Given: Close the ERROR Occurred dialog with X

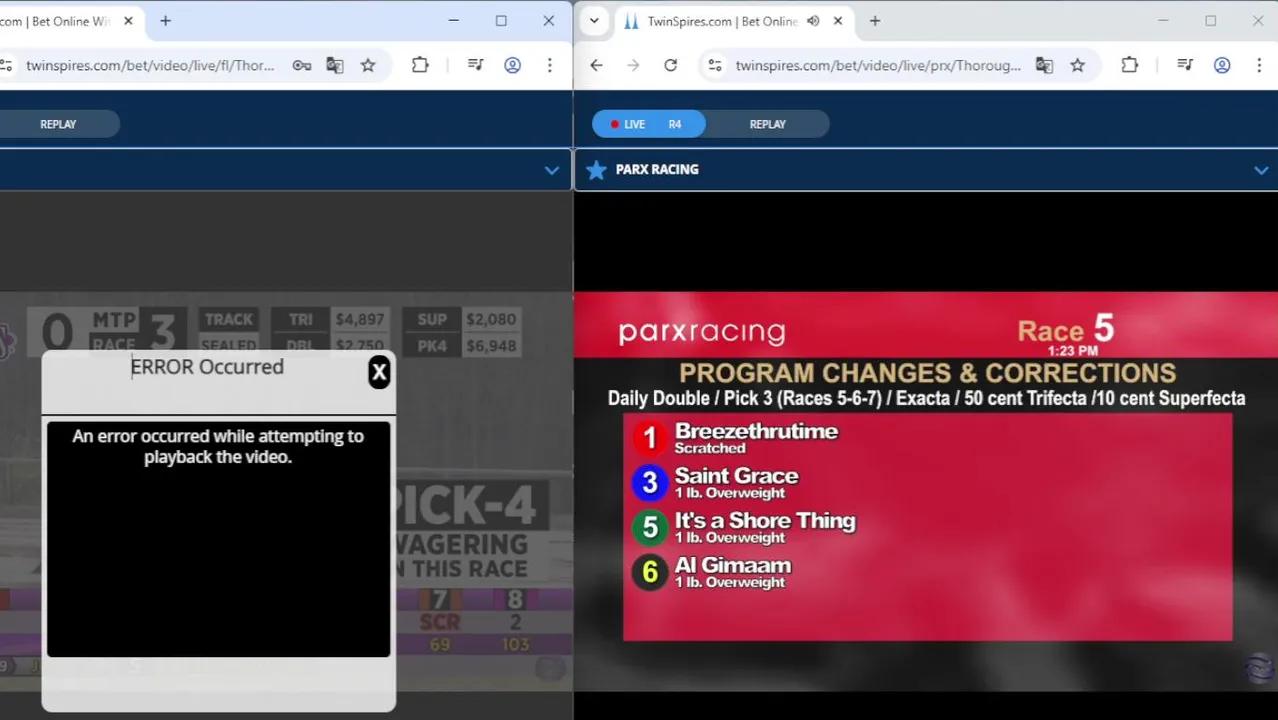Looking at the screenshot, I should [379, 372].
